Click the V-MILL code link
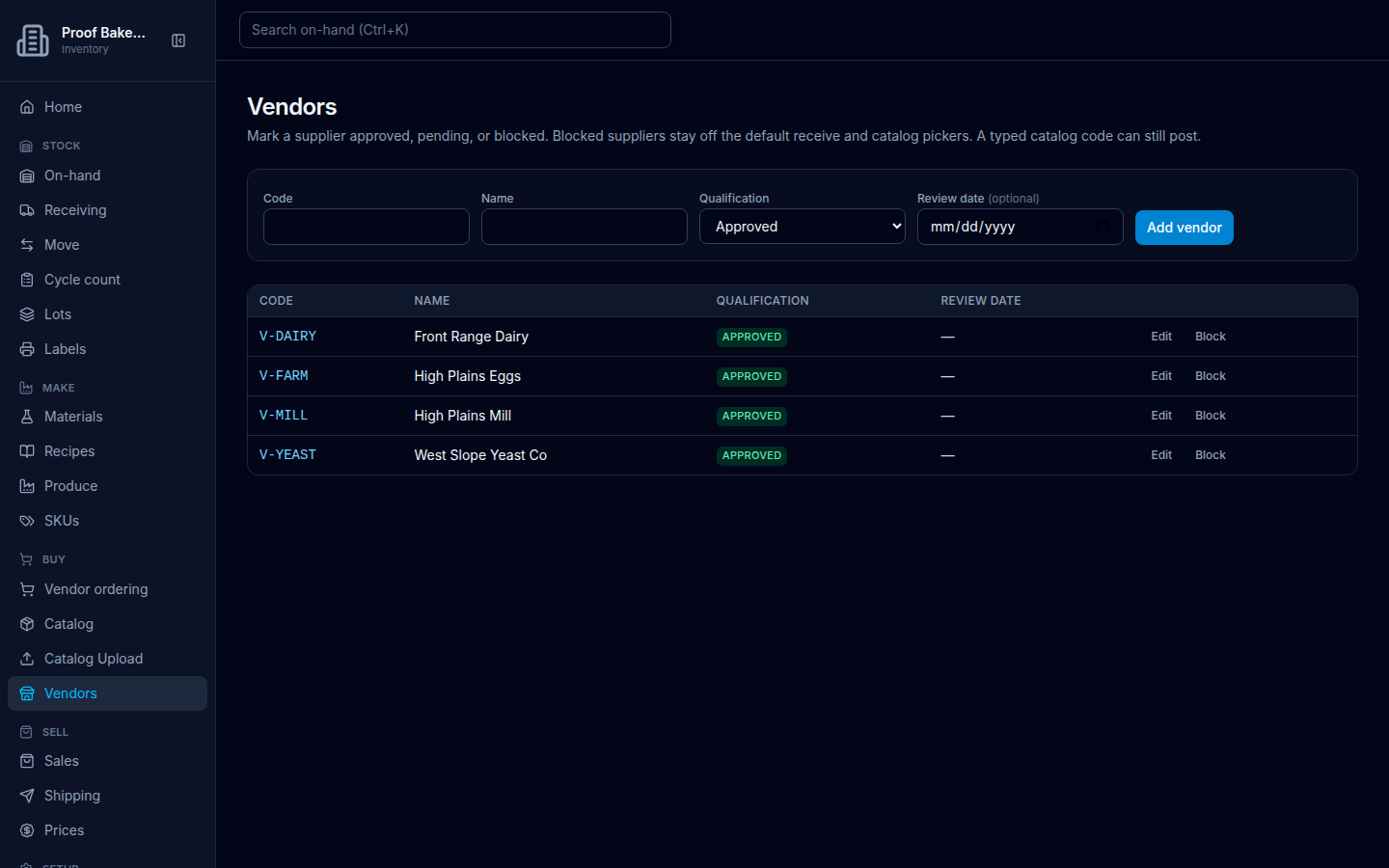 coord(284,416)
